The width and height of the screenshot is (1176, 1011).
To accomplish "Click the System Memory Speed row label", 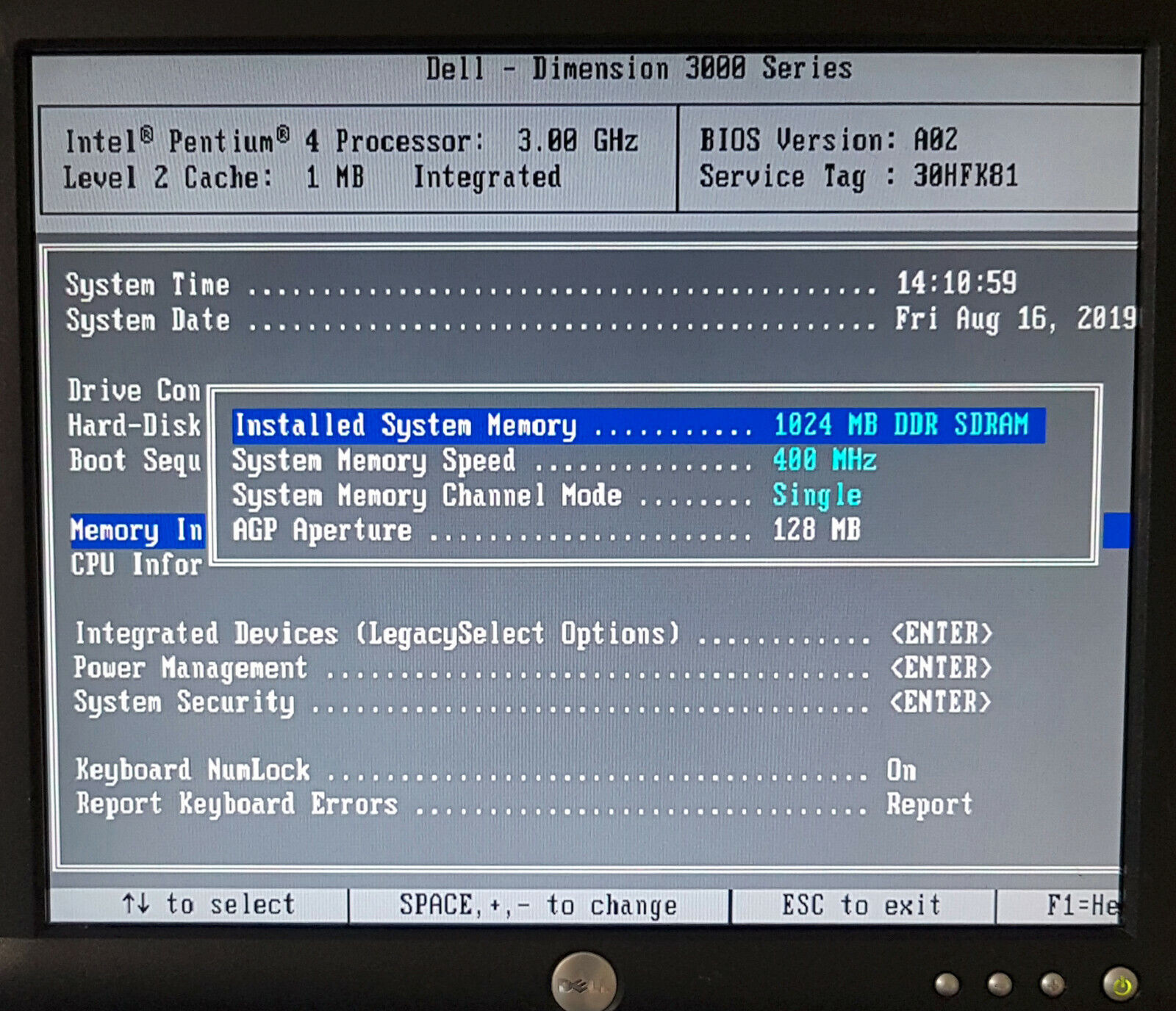I will (373, 461).
